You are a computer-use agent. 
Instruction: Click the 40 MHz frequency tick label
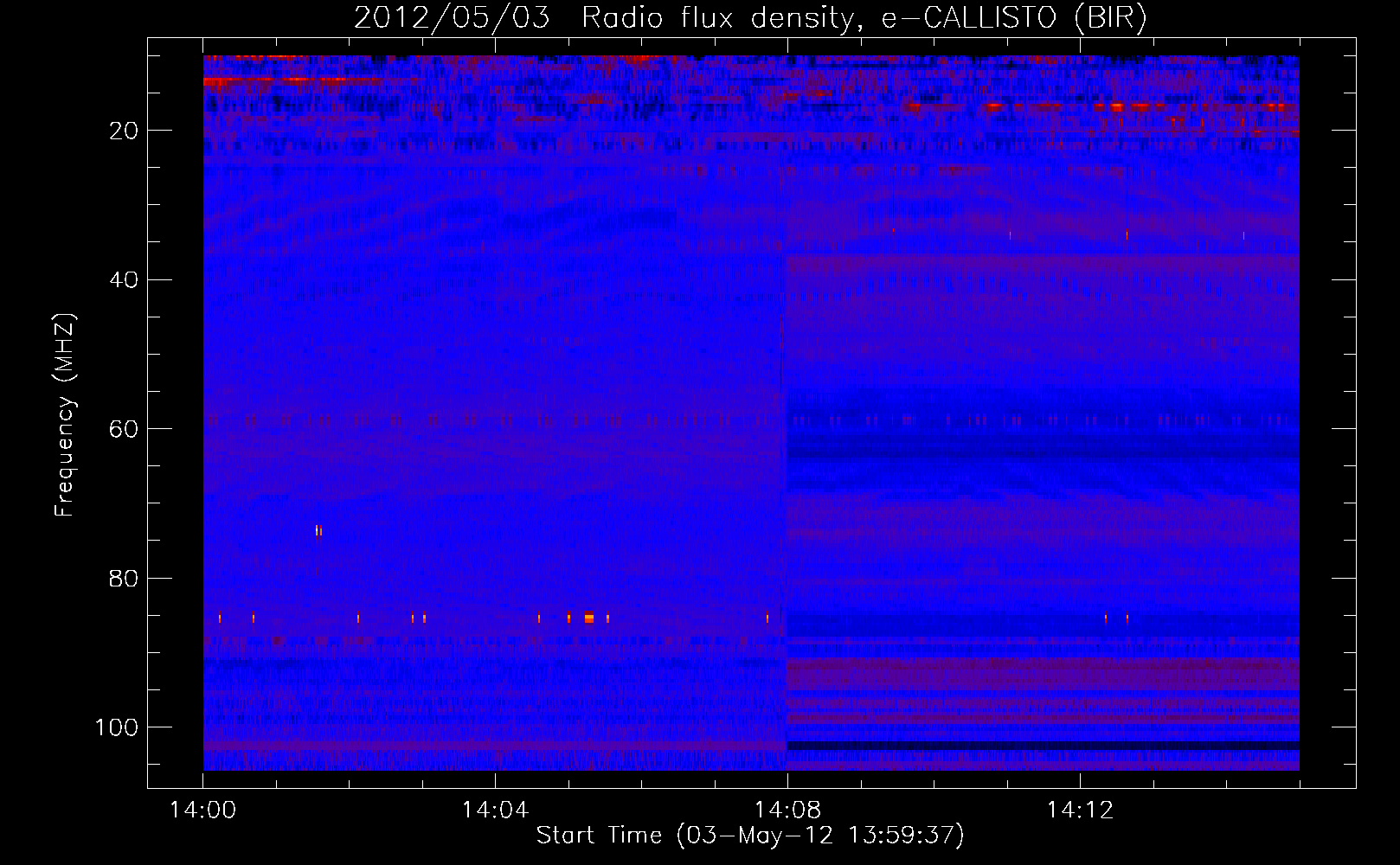(x=124, y=280)
